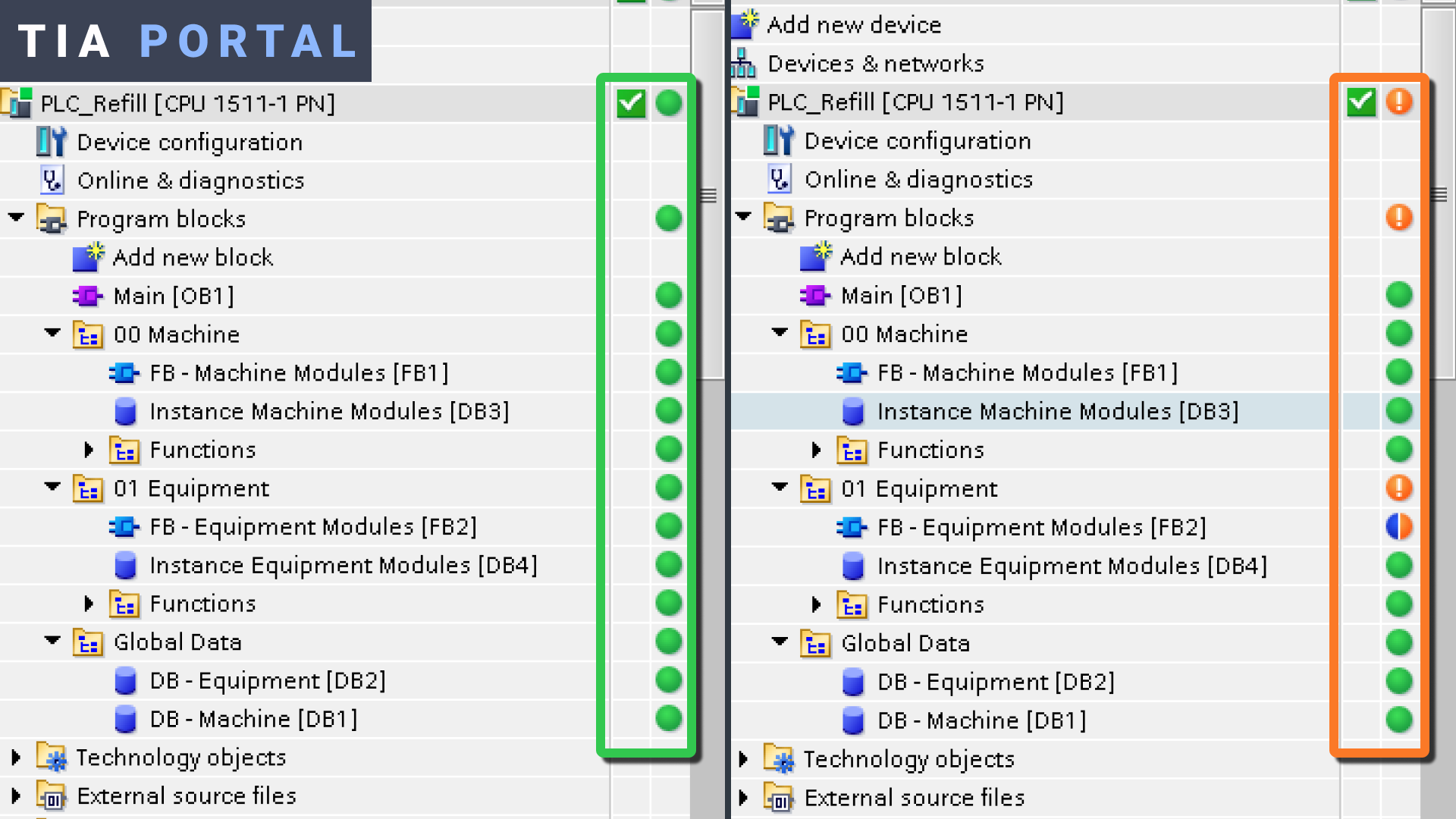Collapse Global Data folder in right panel
This screenshot has width=1456, height=819.
(780, 642)
